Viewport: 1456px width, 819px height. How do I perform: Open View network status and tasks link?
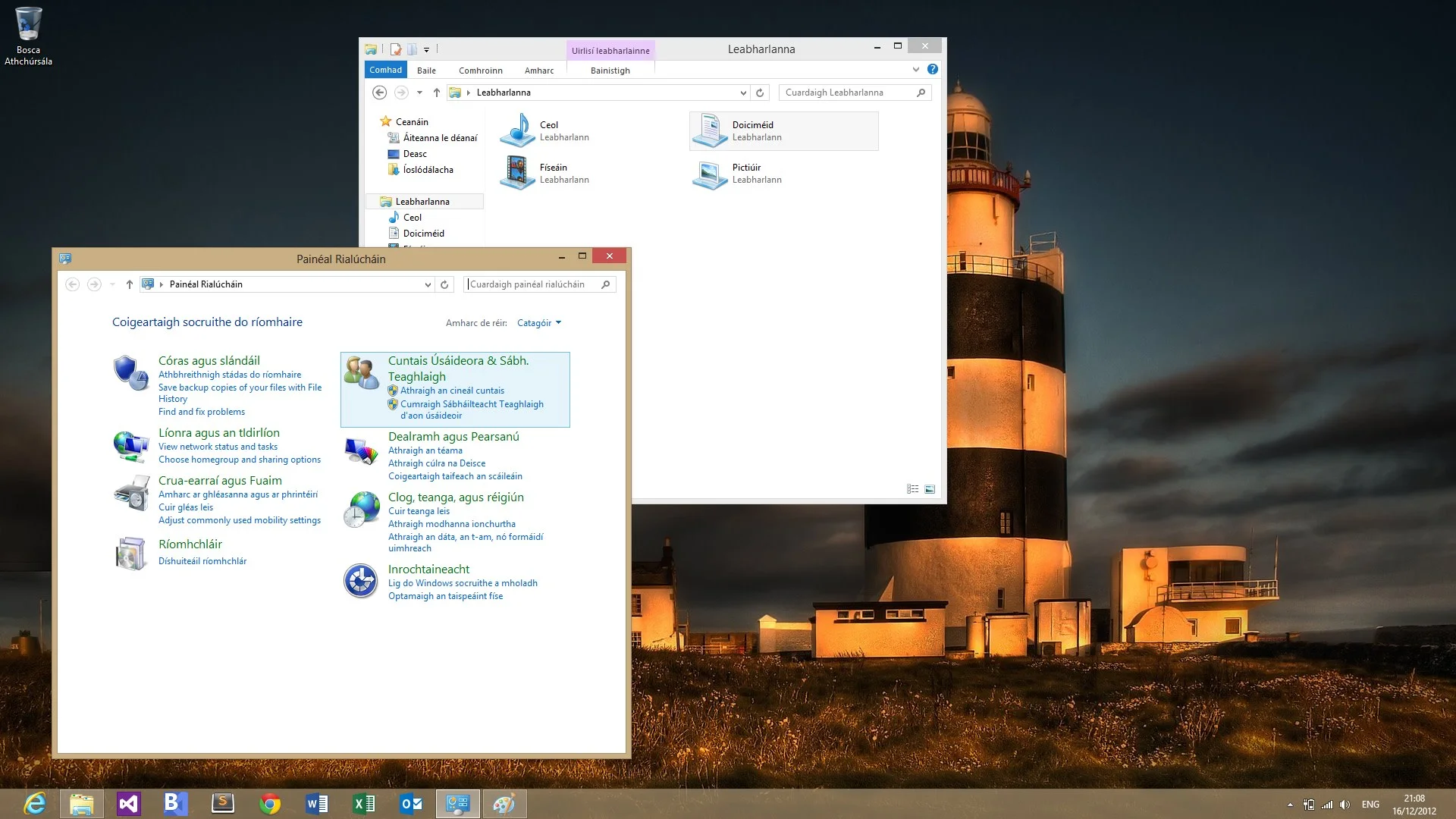[218, 447]
